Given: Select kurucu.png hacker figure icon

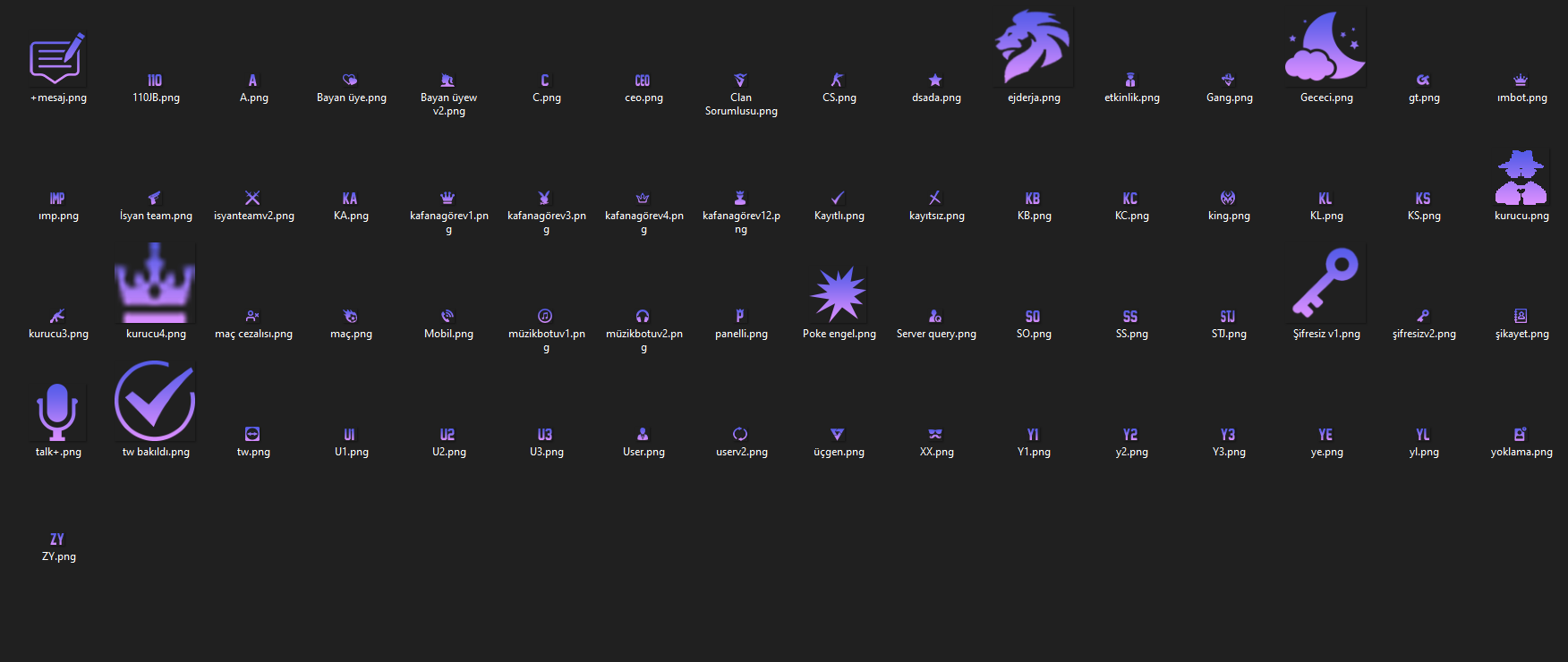Looking at the screenshot, I should [1521, 177].
